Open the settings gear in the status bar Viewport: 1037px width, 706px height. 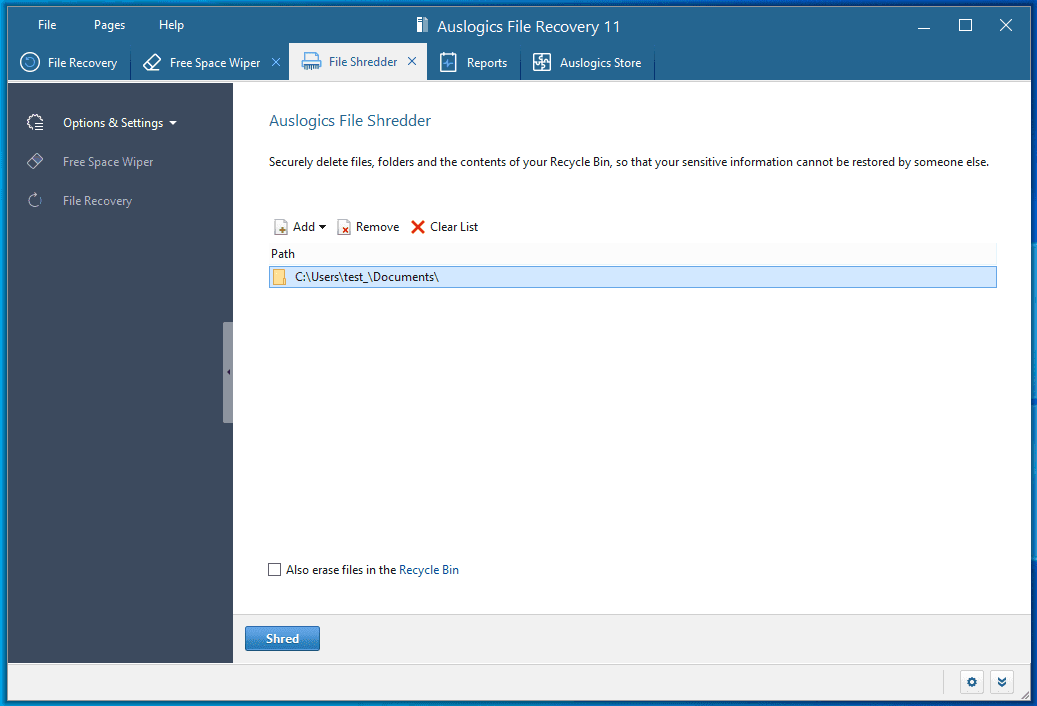971,681
